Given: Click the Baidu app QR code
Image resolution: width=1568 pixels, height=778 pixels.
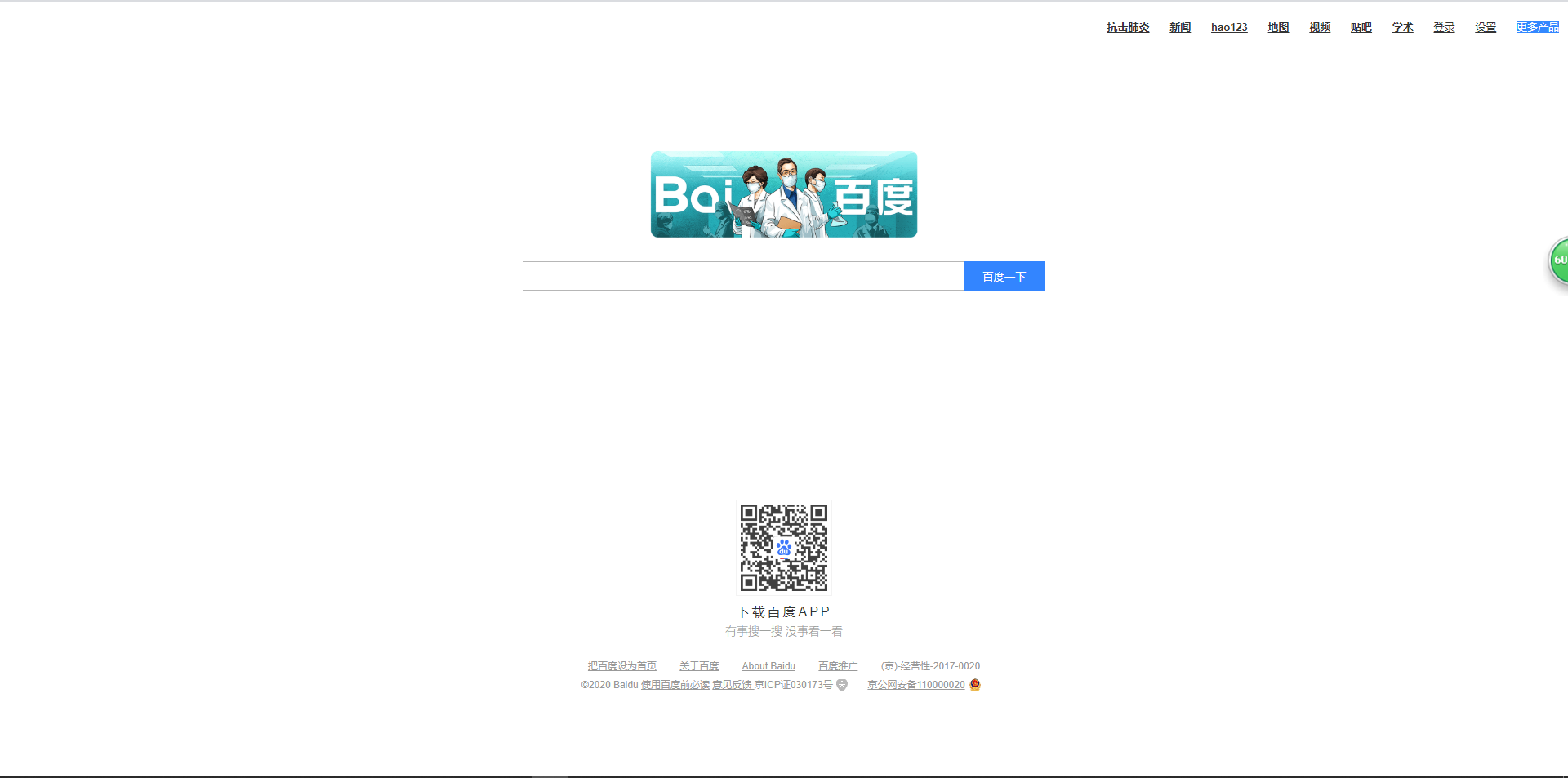Looking at the screenshot, I should 784,547.
